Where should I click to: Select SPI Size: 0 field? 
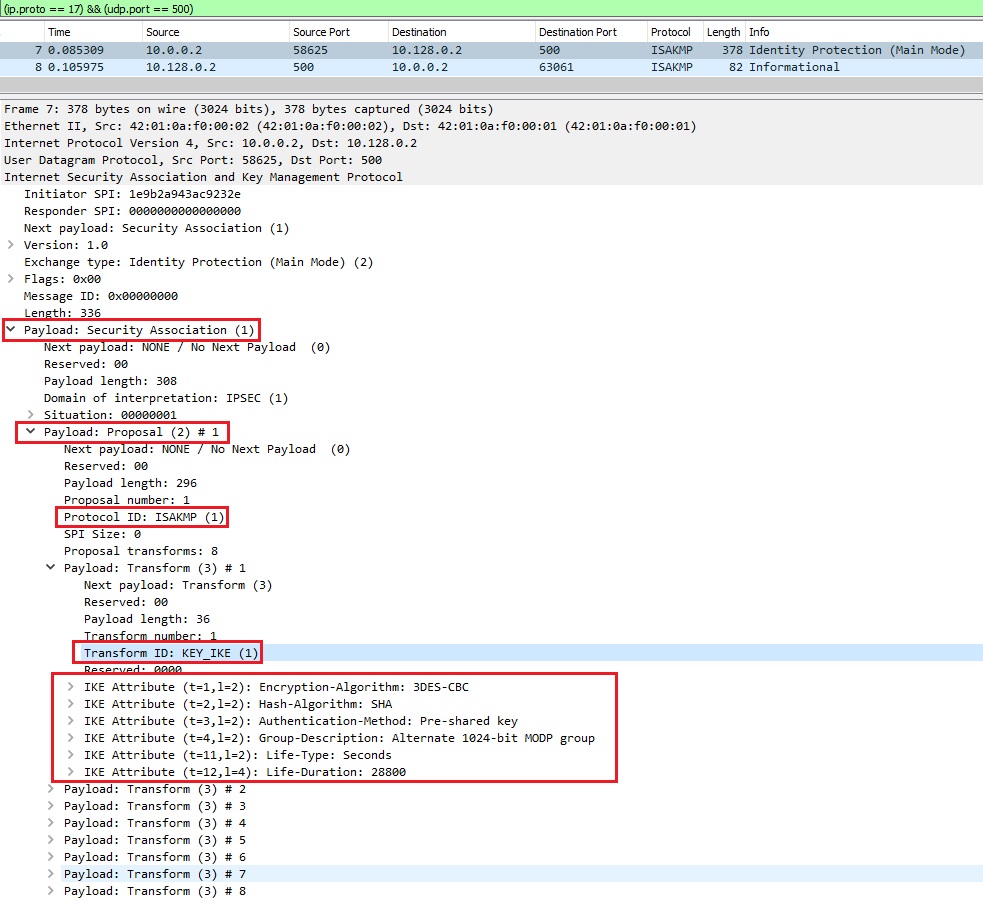coord(102,534)
